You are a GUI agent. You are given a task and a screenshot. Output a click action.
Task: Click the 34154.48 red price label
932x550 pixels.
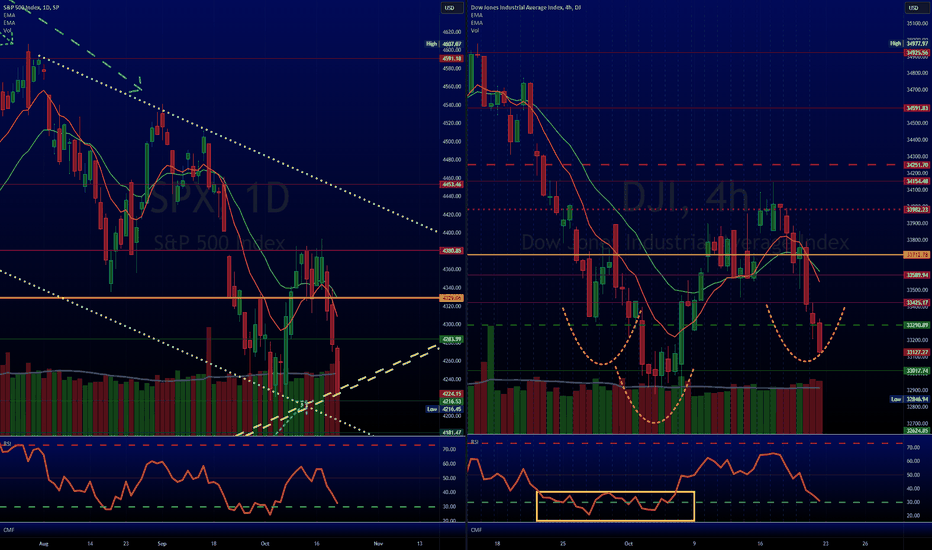point(917,181)
